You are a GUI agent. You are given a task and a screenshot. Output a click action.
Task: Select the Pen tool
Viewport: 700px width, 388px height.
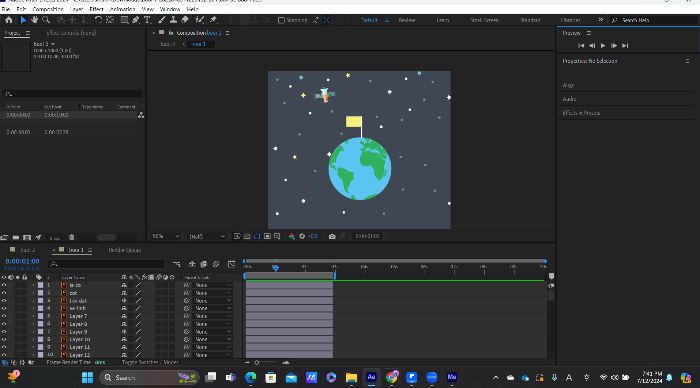point(136,20)
